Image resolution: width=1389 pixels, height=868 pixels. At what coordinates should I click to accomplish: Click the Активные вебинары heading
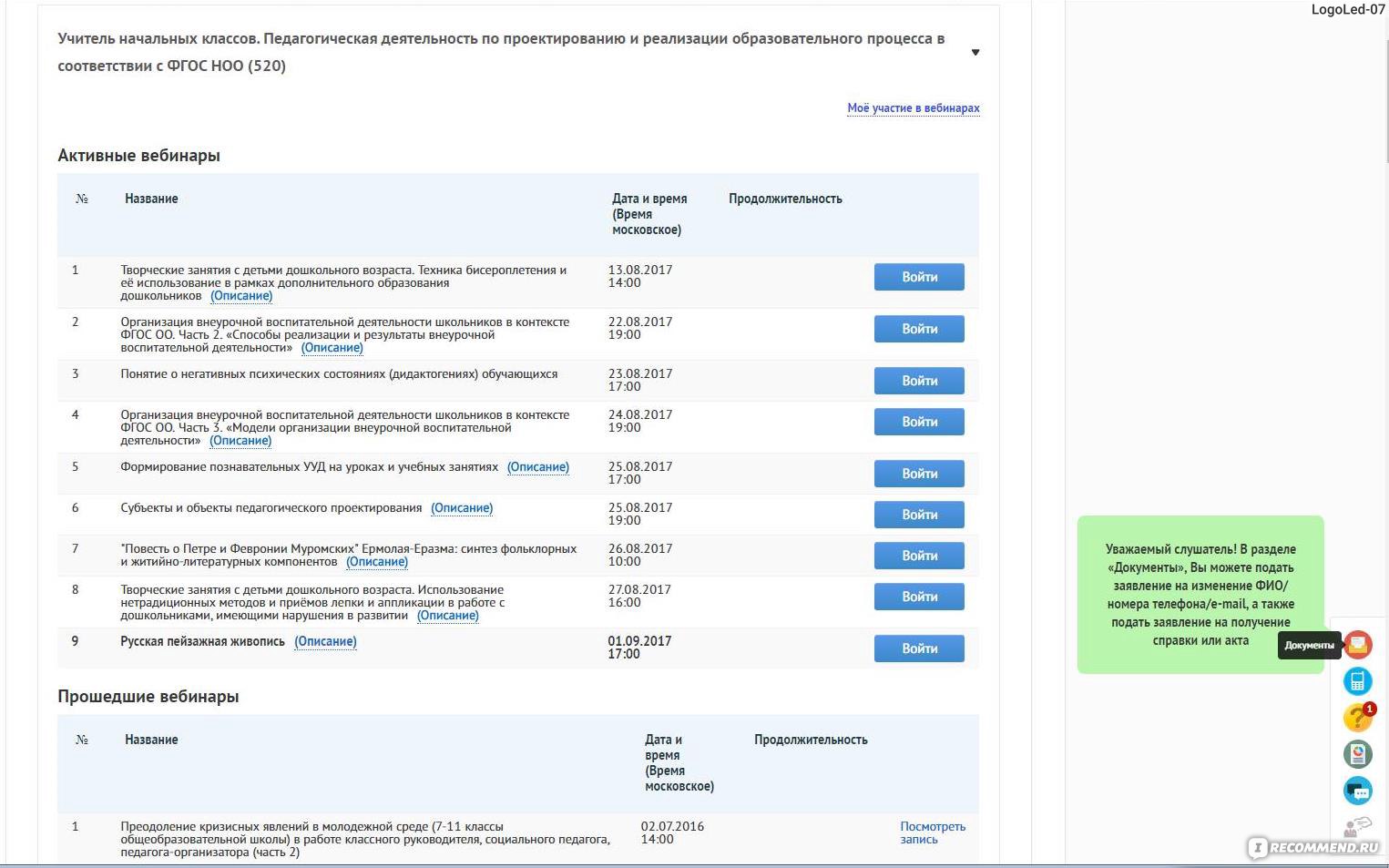click(138, 156)
